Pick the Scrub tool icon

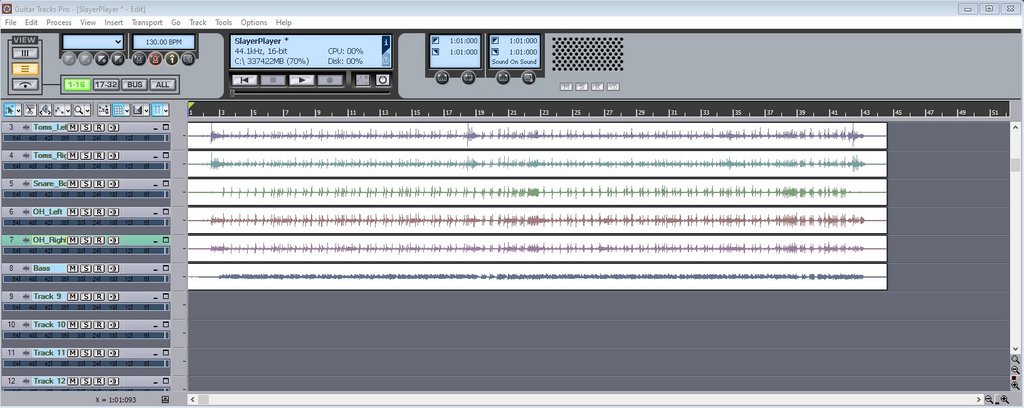click(45, 110)
